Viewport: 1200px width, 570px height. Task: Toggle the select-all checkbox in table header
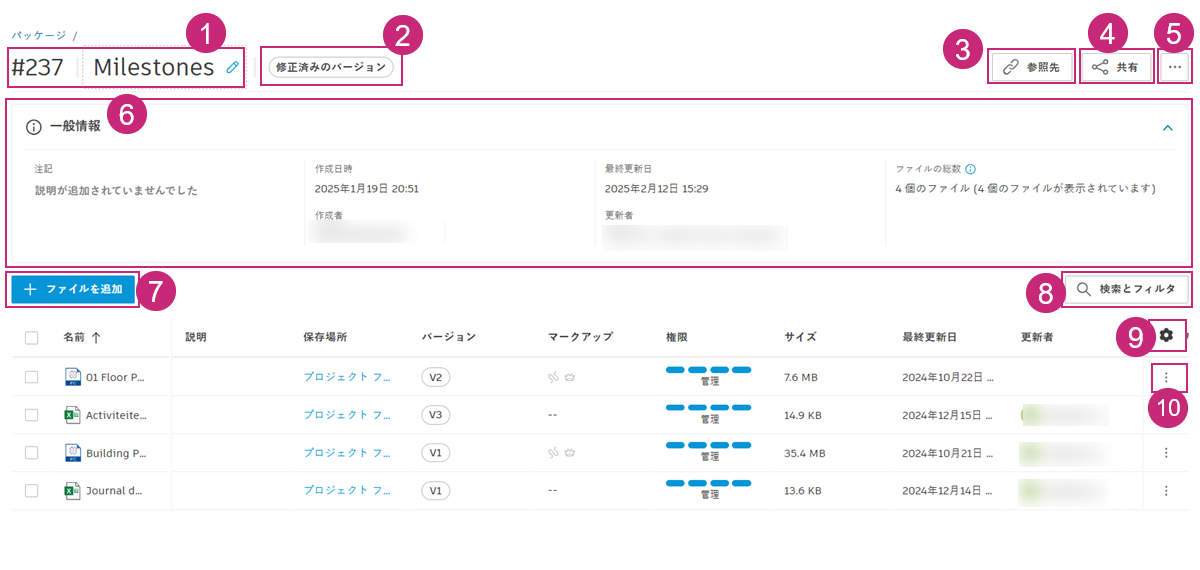pyautogui.click(x=32, y=338)
